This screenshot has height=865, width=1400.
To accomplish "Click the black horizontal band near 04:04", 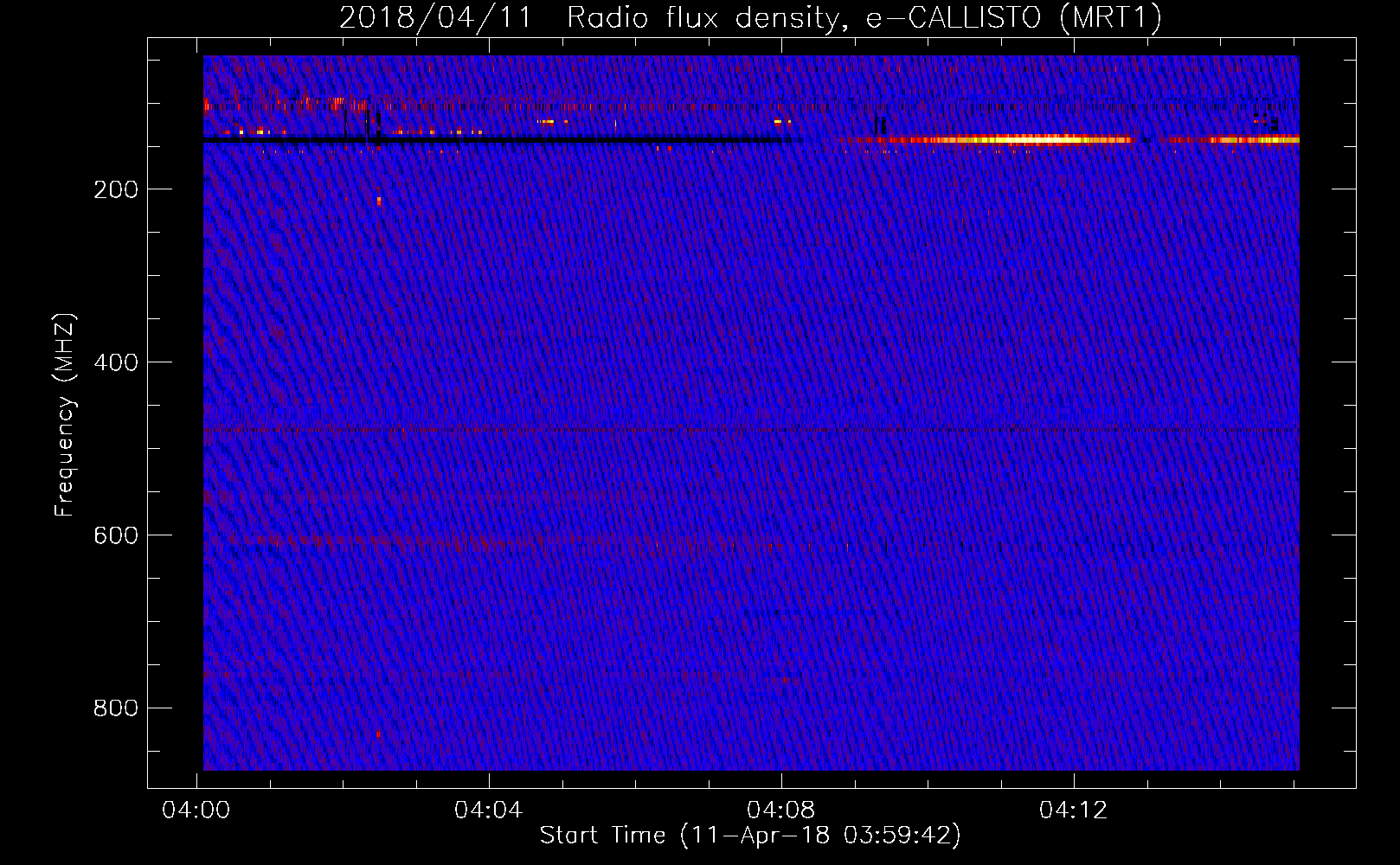I will pos(493,140).
